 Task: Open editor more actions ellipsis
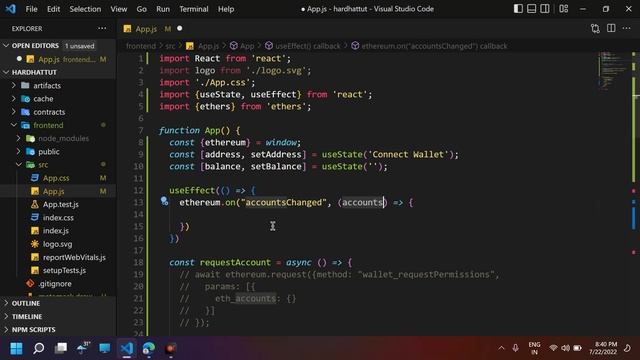click(627, 28)
